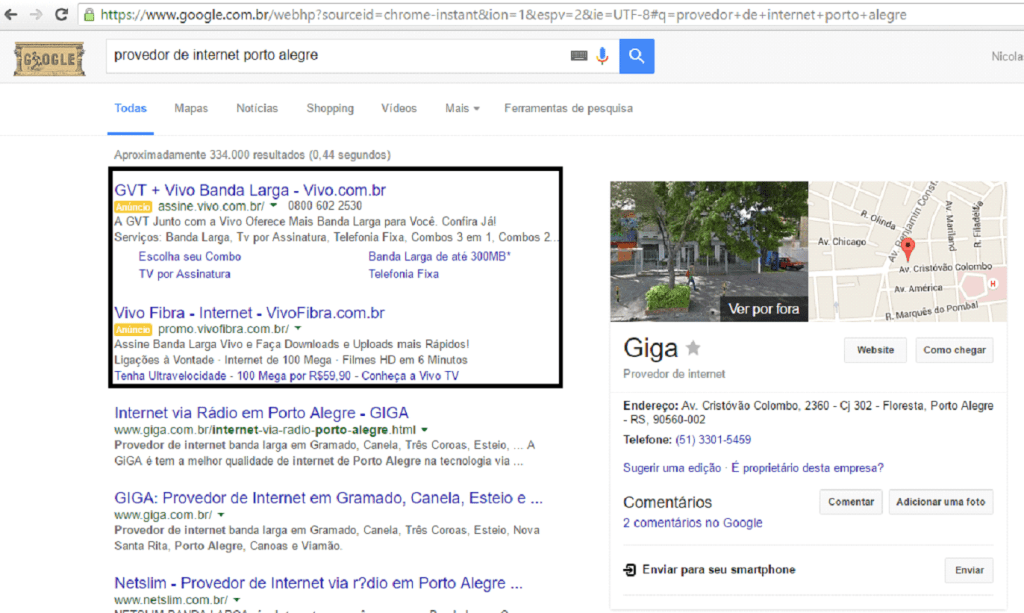The height and width of the screenshot is (613, 1024).
Task: Click the phone number 0800 602 2530
Action: pos(325,206)
